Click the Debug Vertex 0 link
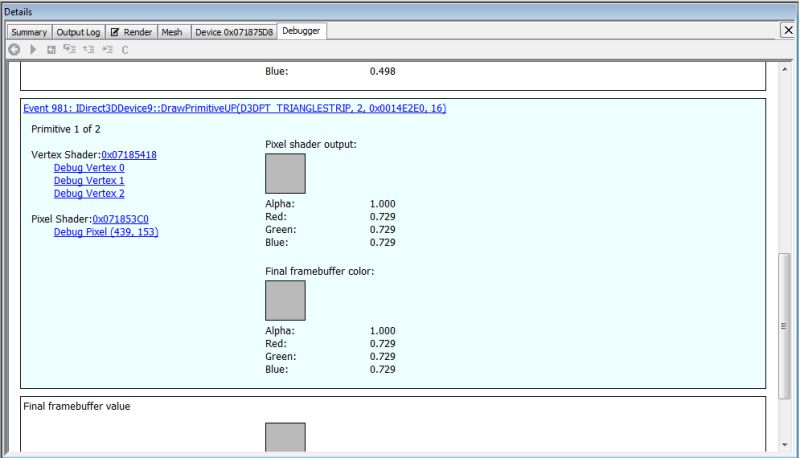Viewport: 800px width, 458px height. (89, 167)
